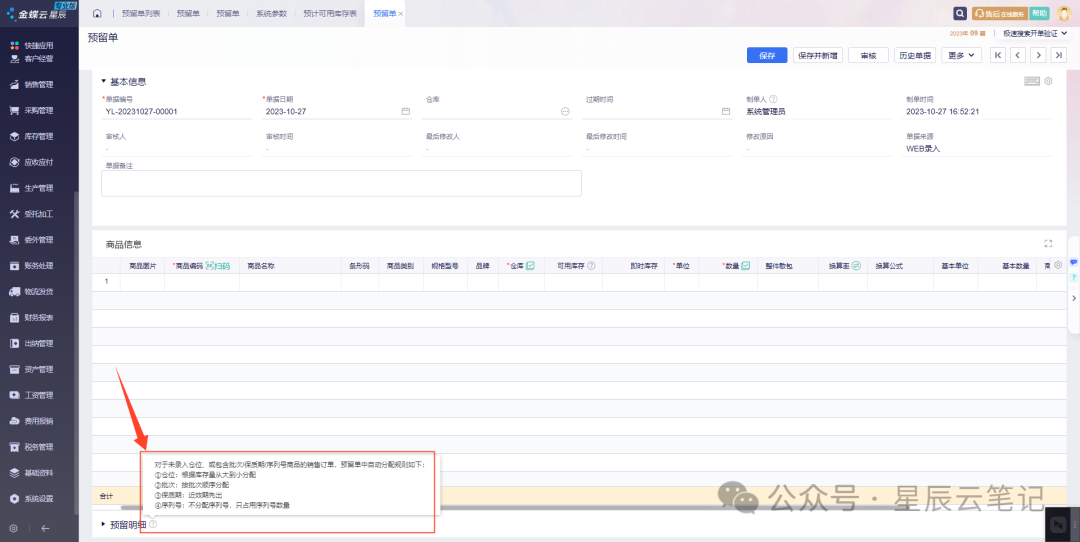This screenshot has width=1080, height=542.
Task: Open the scan code (扫码) icon in 商品编码 column
Action: [218, 266]
